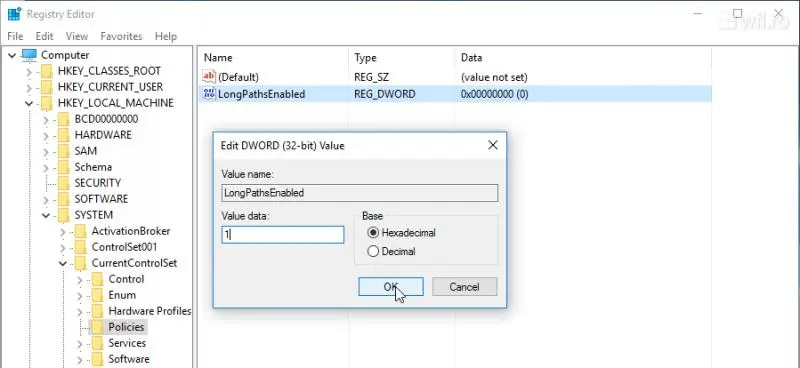800x368 pixels.
Task: Expand the ControlSet001 key
Action: click(63, 248)
